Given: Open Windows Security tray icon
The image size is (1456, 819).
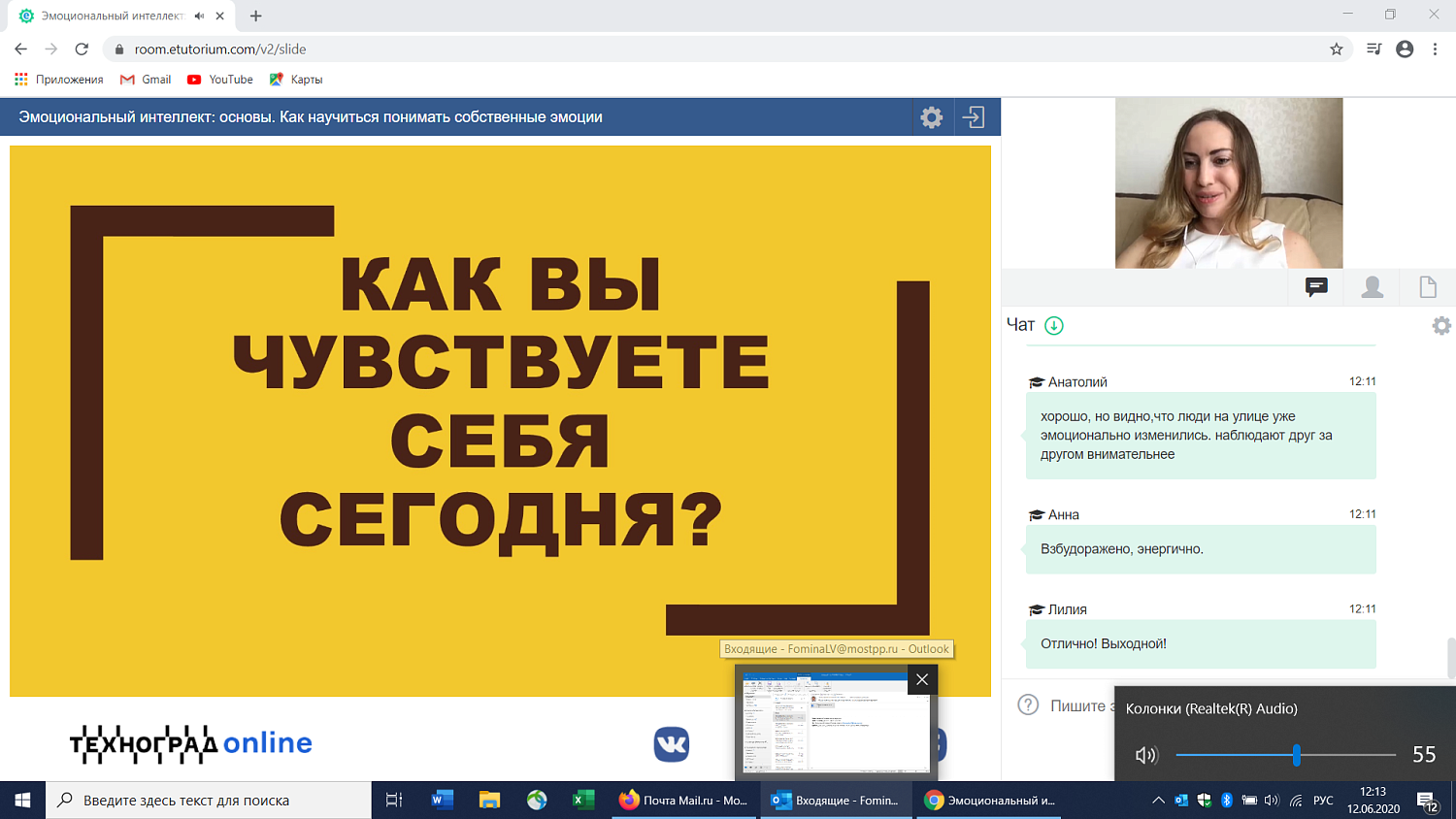Looking at the screenshot, I should 1205,801.
